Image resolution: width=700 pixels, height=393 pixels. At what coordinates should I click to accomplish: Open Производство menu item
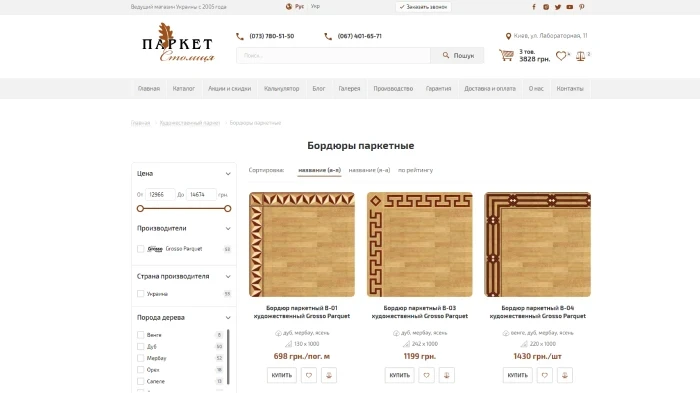coord(393,88)
